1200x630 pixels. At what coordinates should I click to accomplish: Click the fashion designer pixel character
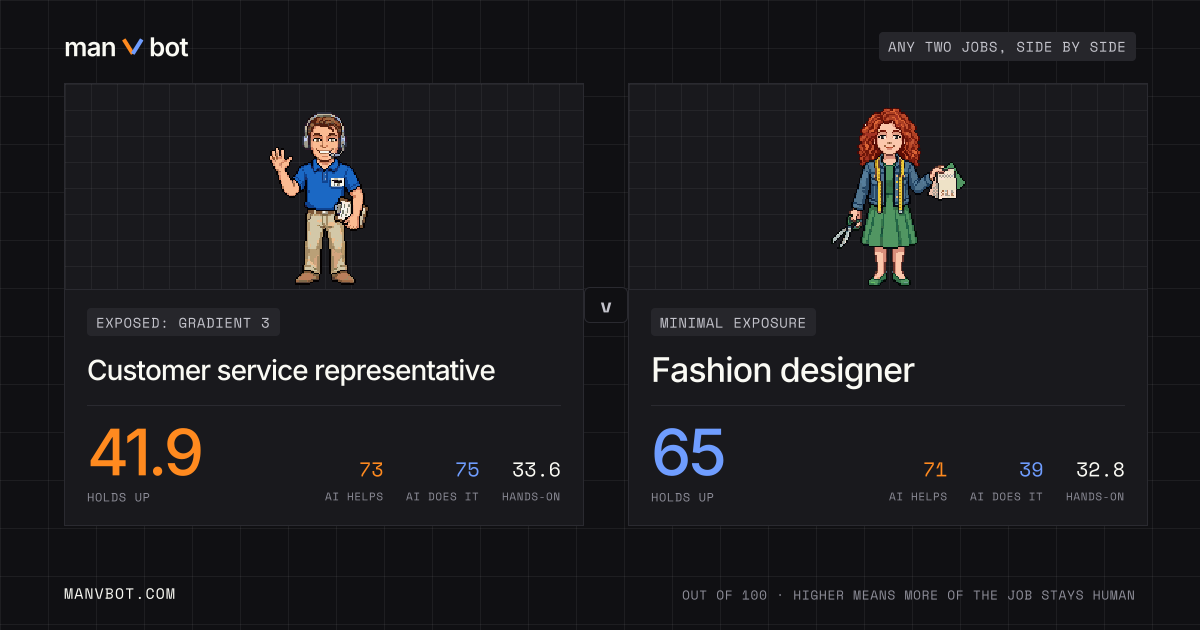click(897, 198)
